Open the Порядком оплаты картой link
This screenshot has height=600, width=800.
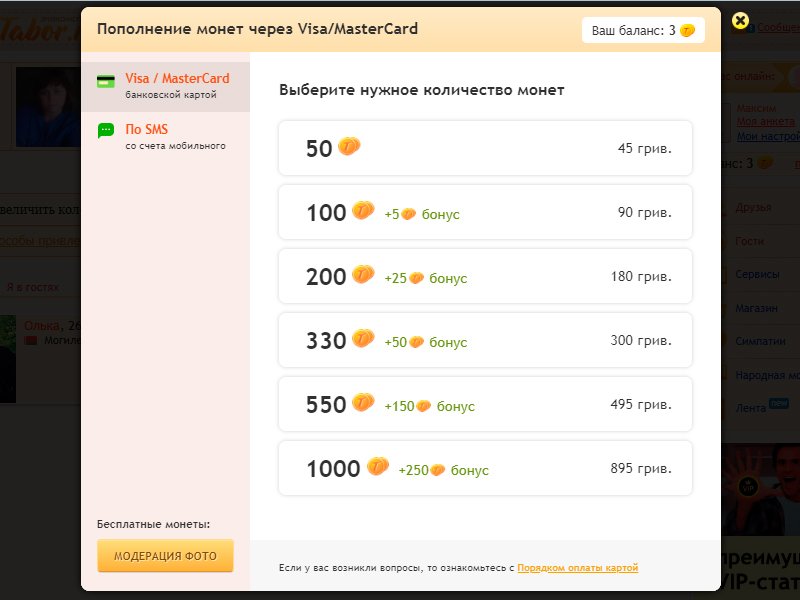578,568
